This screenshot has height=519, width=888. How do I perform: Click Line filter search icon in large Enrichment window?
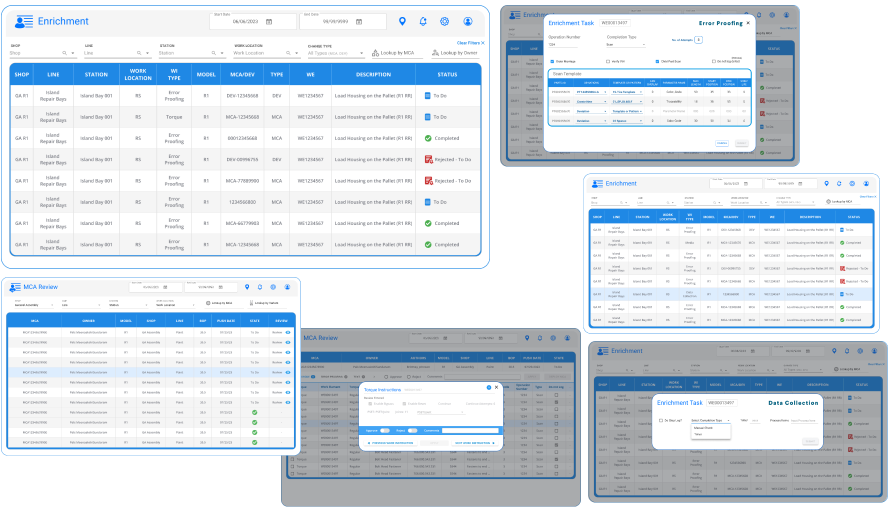(139, 53)
